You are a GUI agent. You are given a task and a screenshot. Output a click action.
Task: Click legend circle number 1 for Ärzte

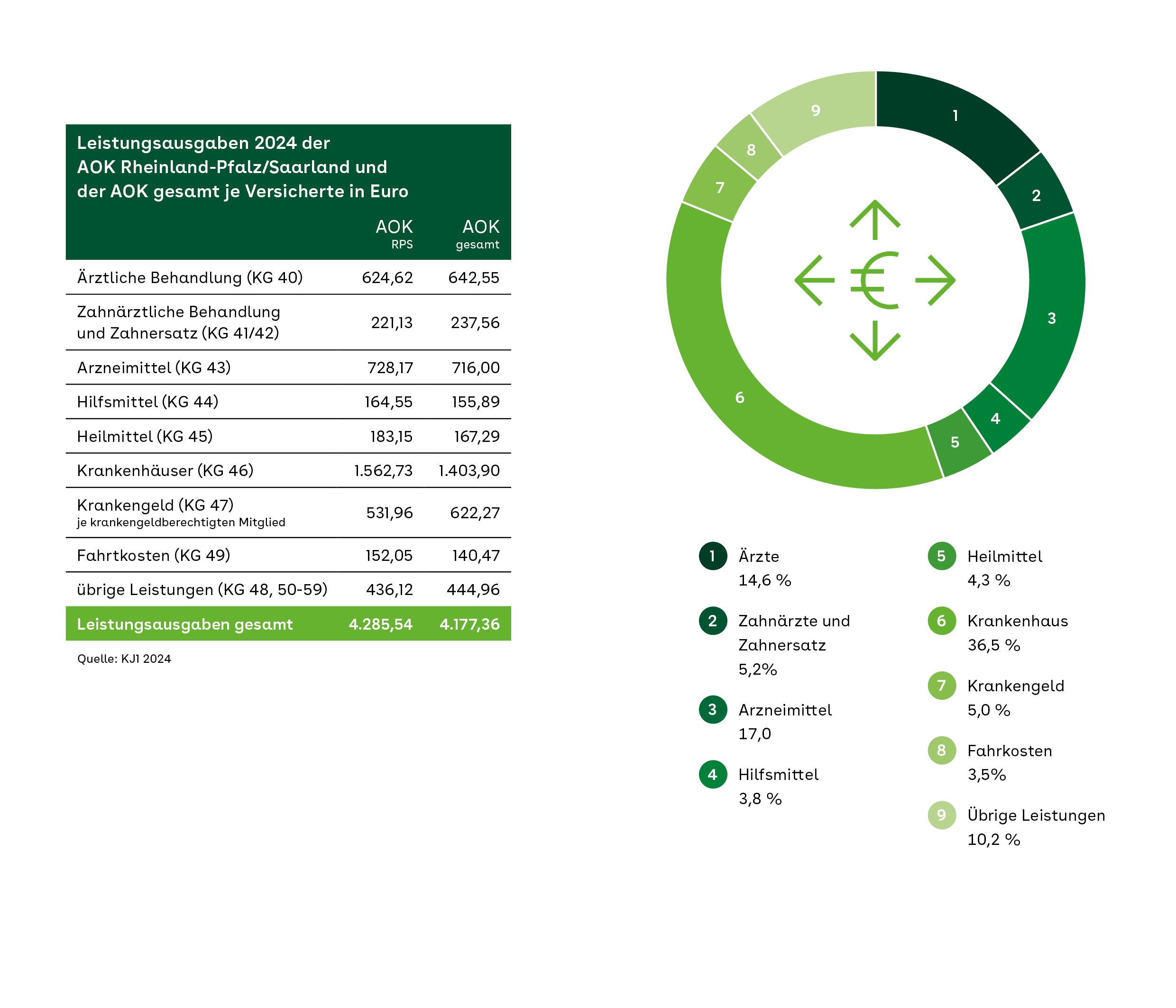pyautogui.click(x=713, y=556)
